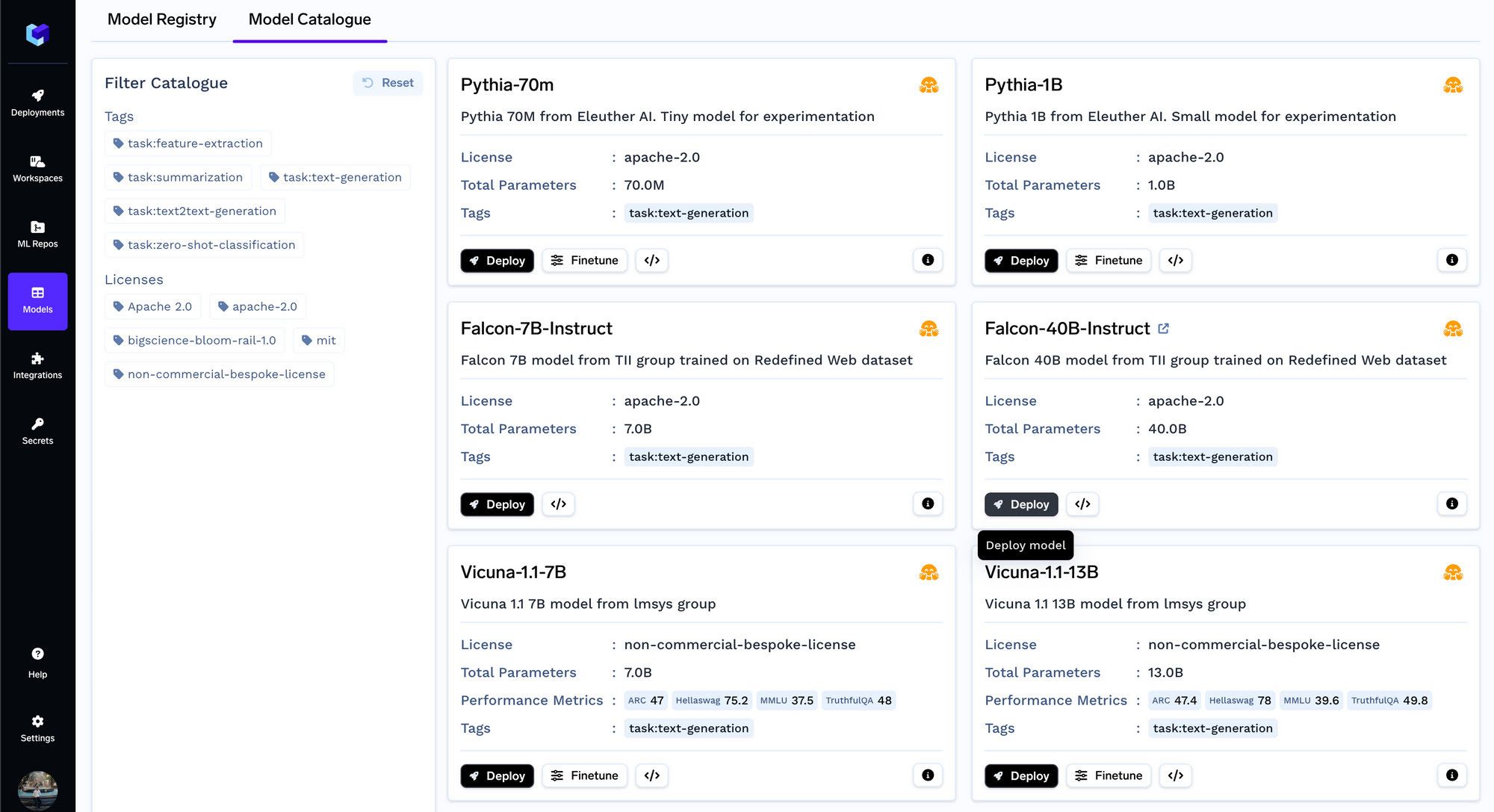Click the Finetune button for Pythia-70m

click(x=584, y=260)
